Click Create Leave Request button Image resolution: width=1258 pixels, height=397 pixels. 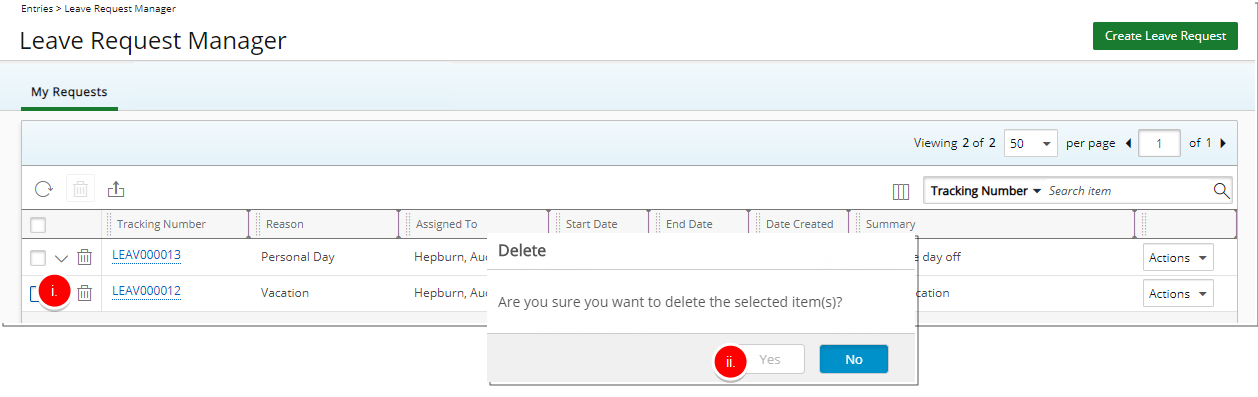(1165, 36)
